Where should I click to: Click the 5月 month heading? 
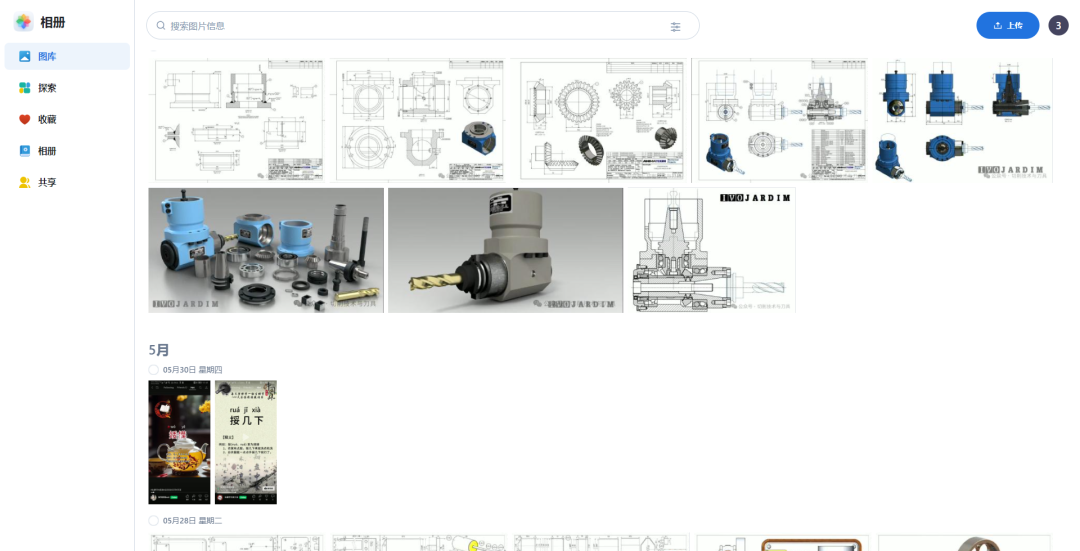tap(159, 350)
